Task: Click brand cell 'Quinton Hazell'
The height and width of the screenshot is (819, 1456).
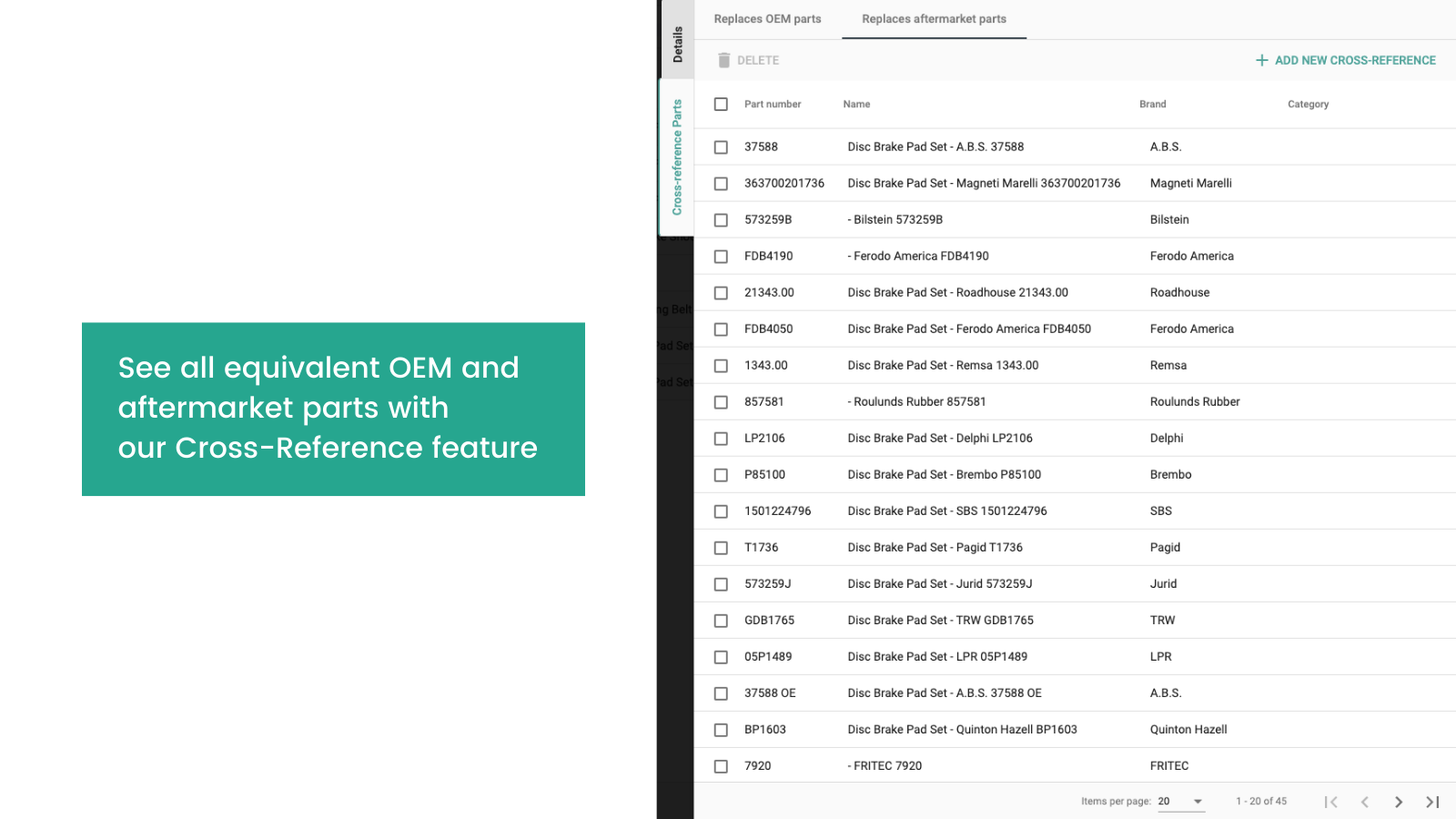Action: (x=1188, y=729)
